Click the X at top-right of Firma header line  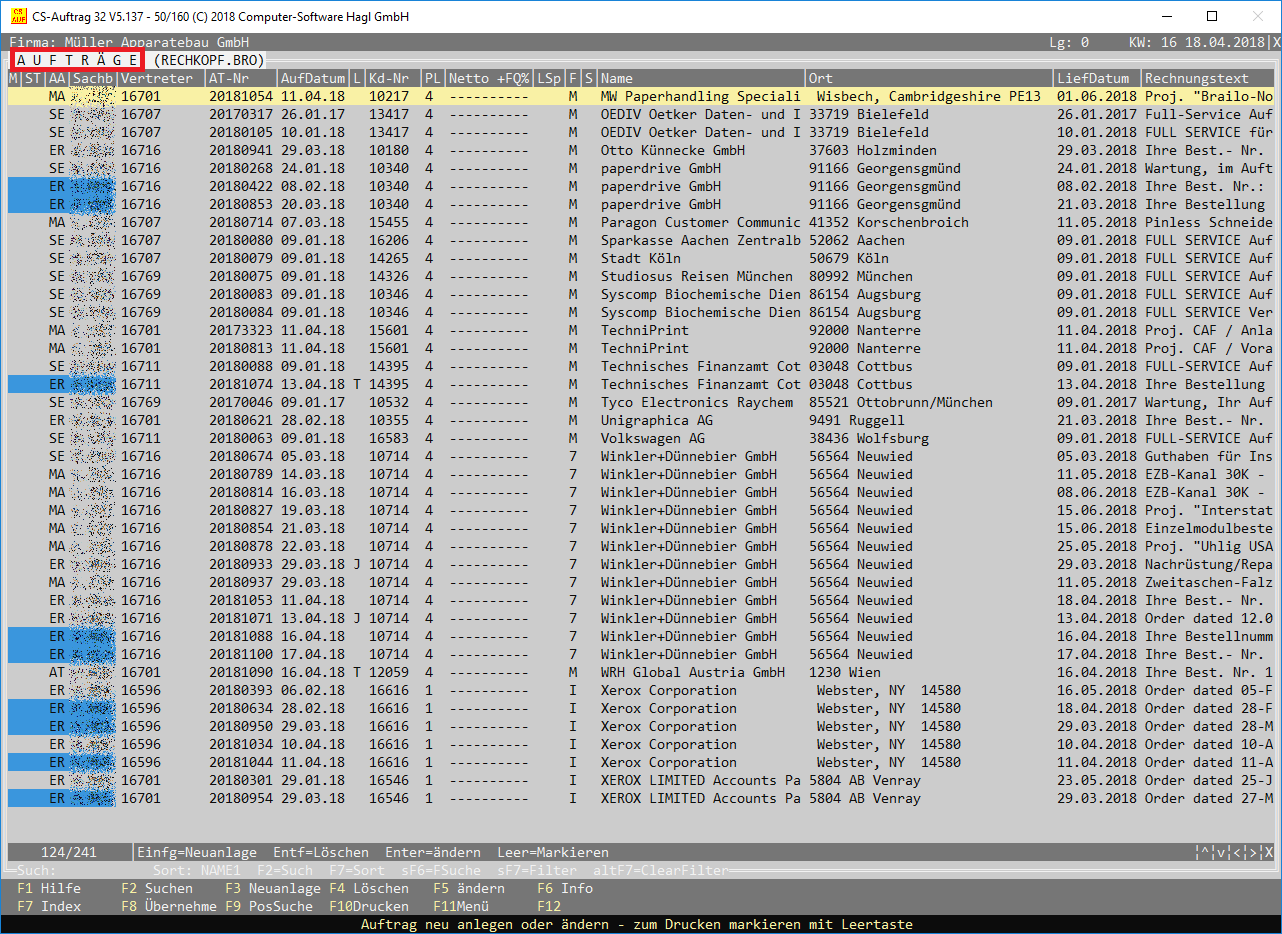point(1275,43)
